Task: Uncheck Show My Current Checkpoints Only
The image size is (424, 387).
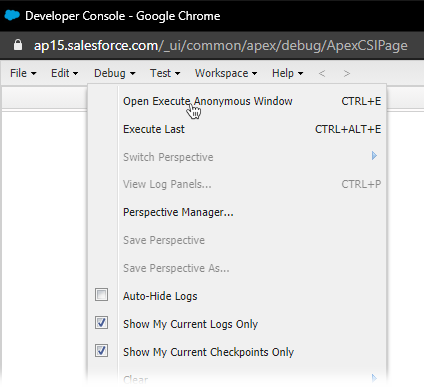Action: [x=101, y=351]
